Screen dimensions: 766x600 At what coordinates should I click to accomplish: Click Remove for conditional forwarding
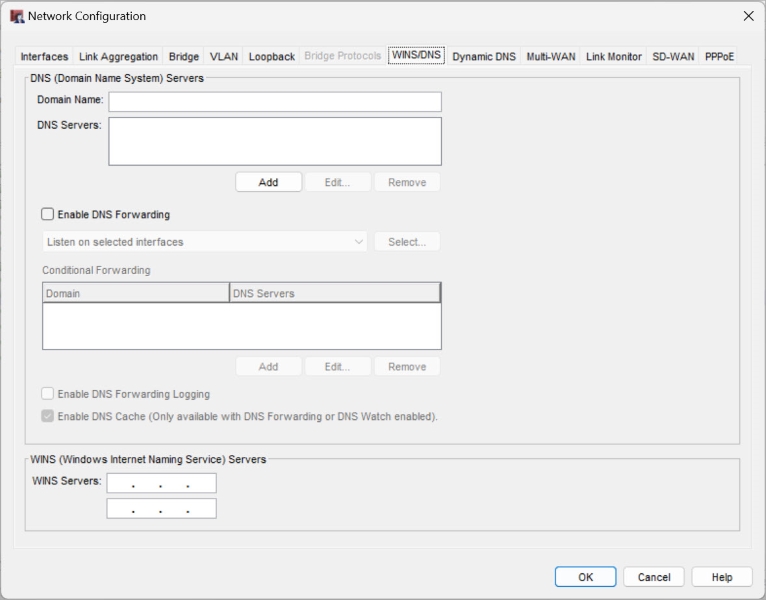407,366
